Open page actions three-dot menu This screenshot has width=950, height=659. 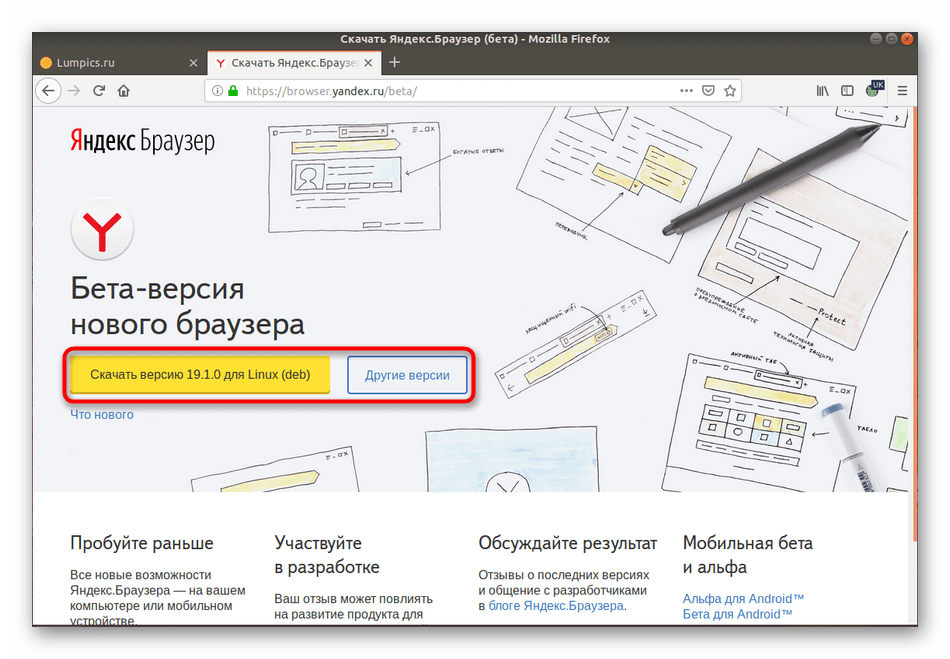(685, 91)
